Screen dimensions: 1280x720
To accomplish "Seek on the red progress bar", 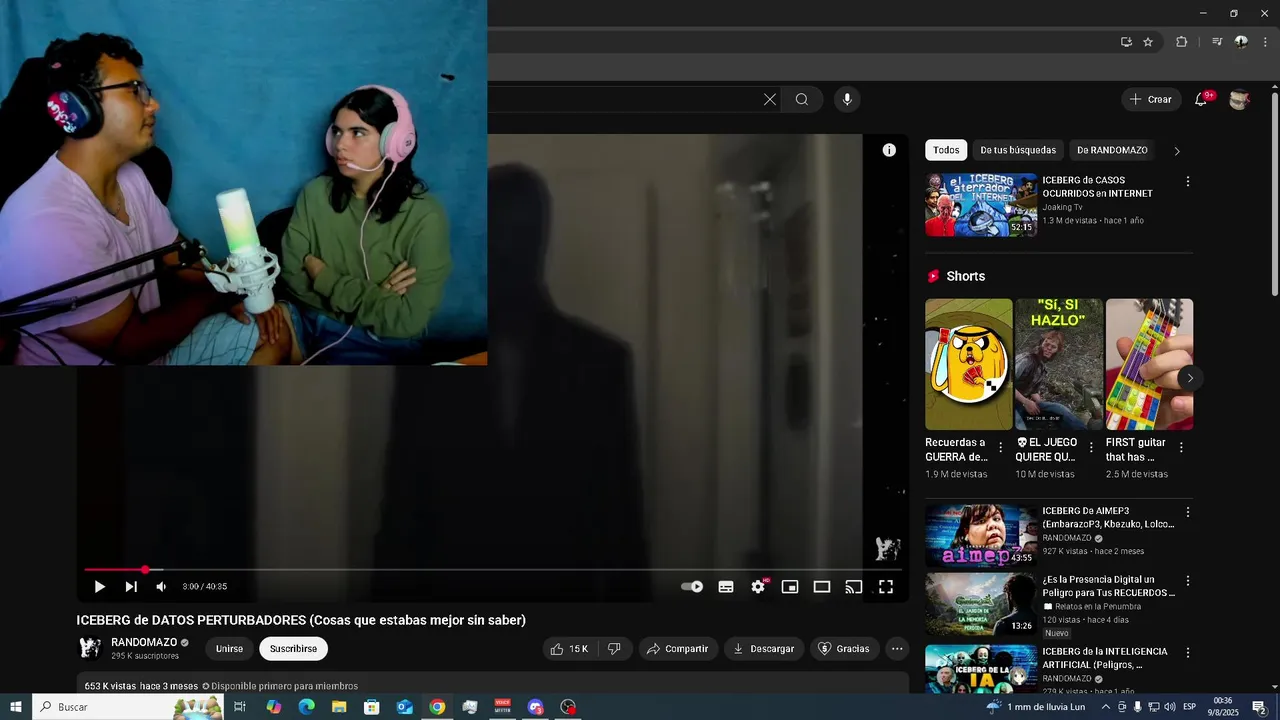I will click(x=493, y=570).
